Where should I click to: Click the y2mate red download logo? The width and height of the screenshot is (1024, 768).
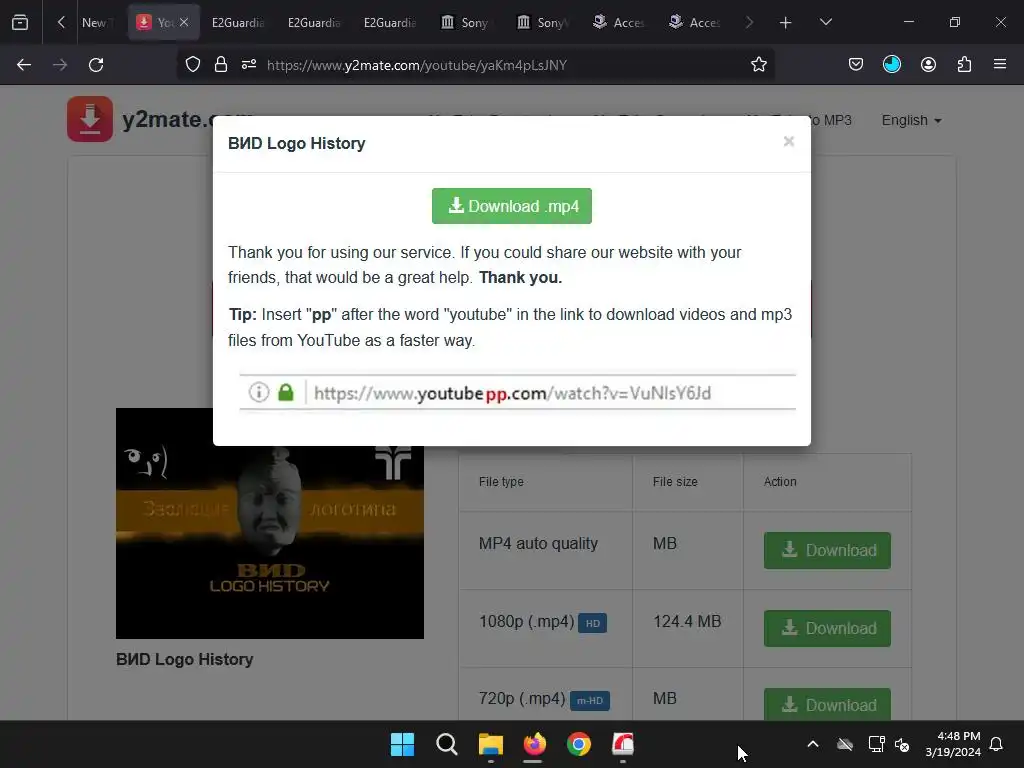(89, 119)
